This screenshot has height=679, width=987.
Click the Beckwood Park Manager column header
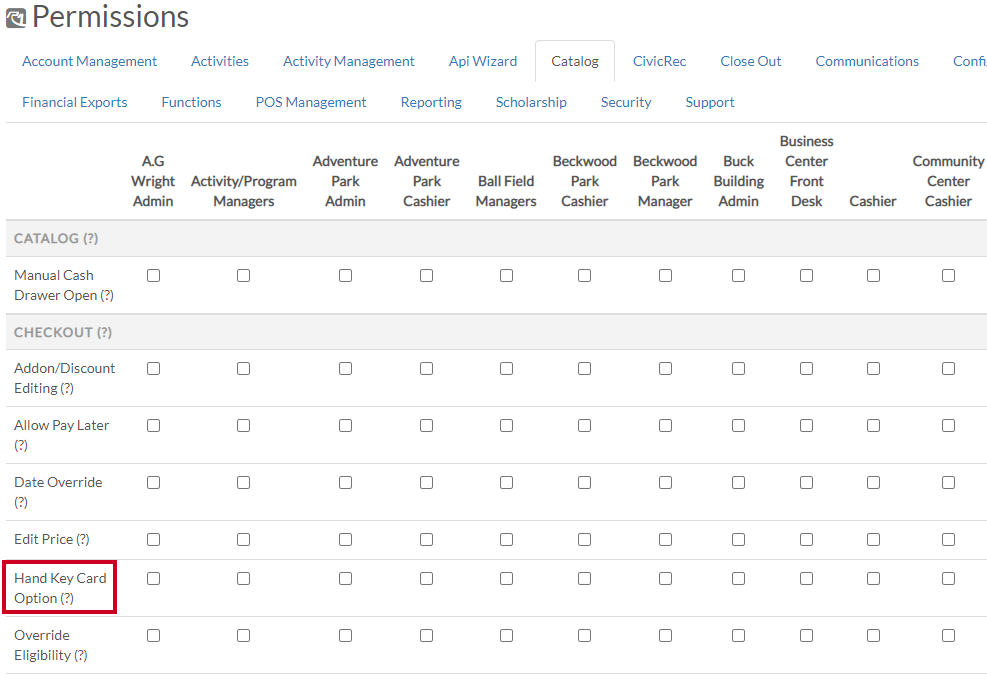665,181
